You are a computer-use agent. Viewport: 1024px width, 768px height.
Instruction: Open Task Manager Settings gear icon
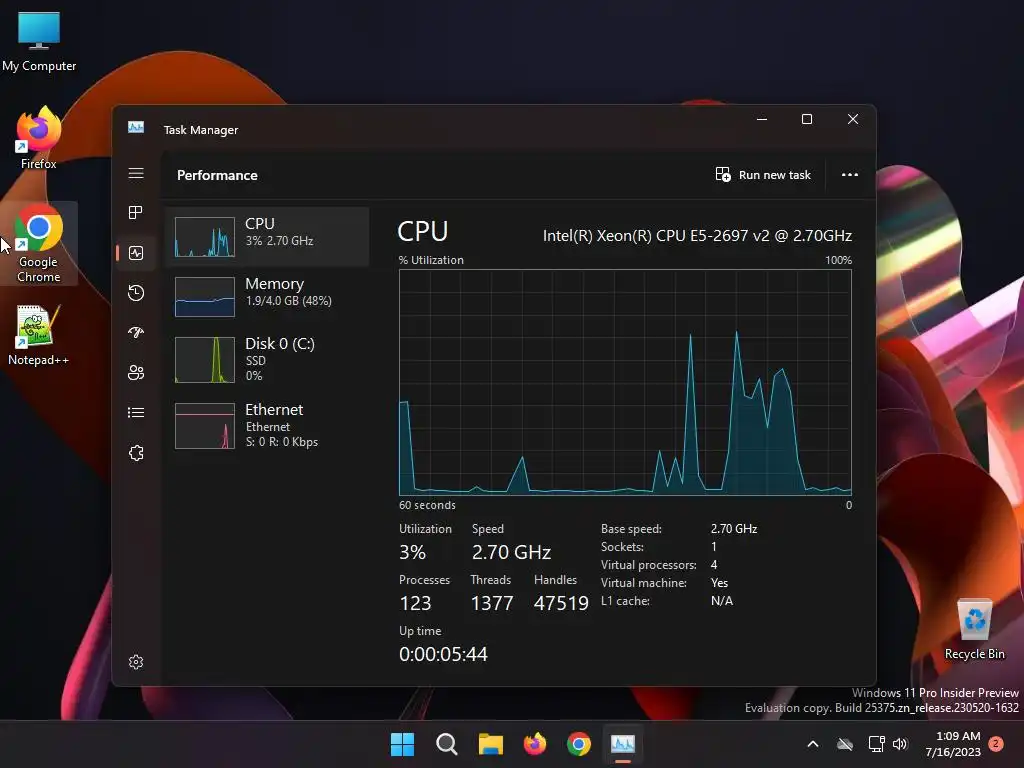point(136,662)
